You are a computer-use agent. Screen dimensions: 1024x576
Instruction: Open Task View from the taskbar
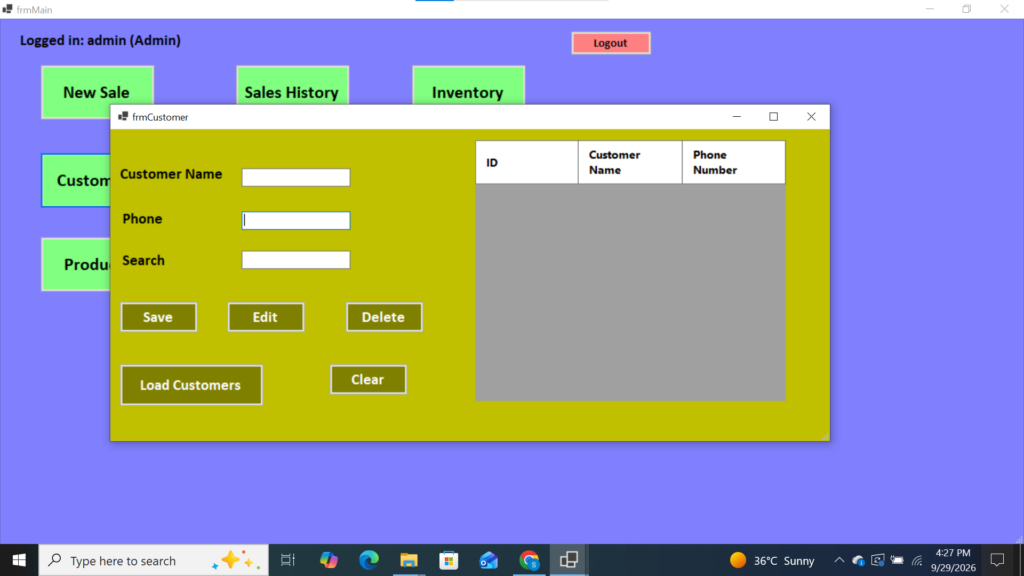pos(287,560)
